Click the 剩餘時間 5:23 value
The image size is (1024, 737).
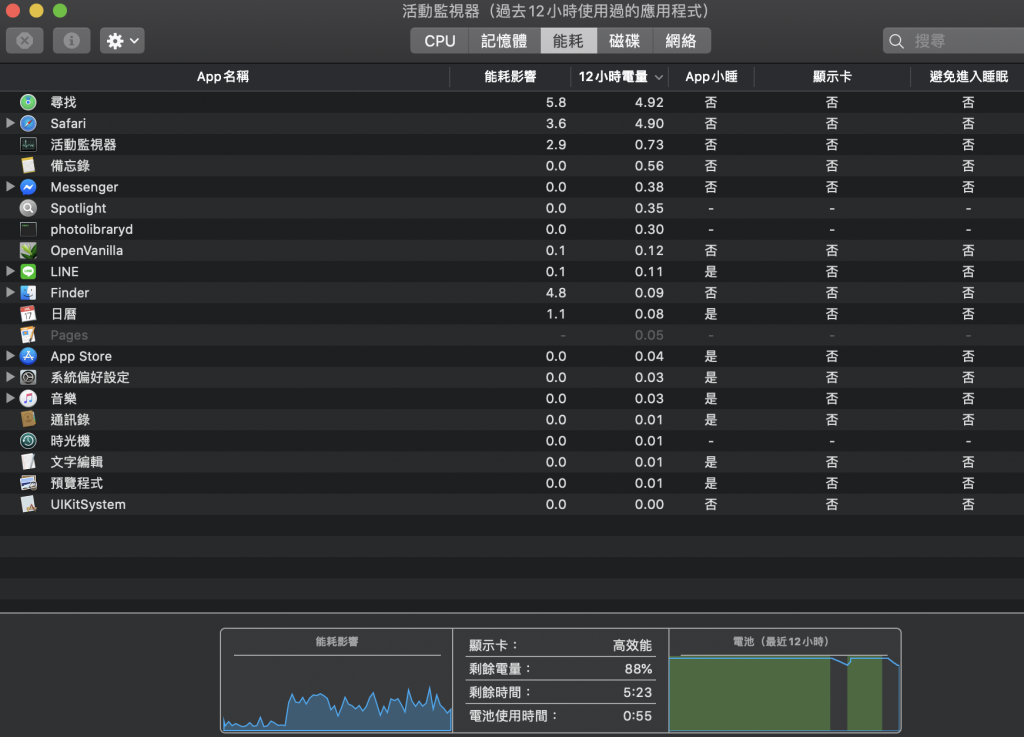[x=637, y=693]
